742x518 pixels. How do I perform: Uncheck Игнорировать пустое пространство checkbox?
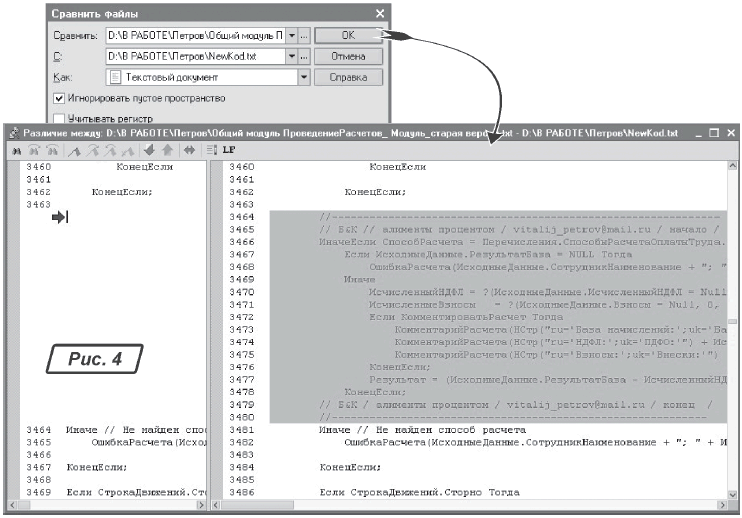[58, 98]
